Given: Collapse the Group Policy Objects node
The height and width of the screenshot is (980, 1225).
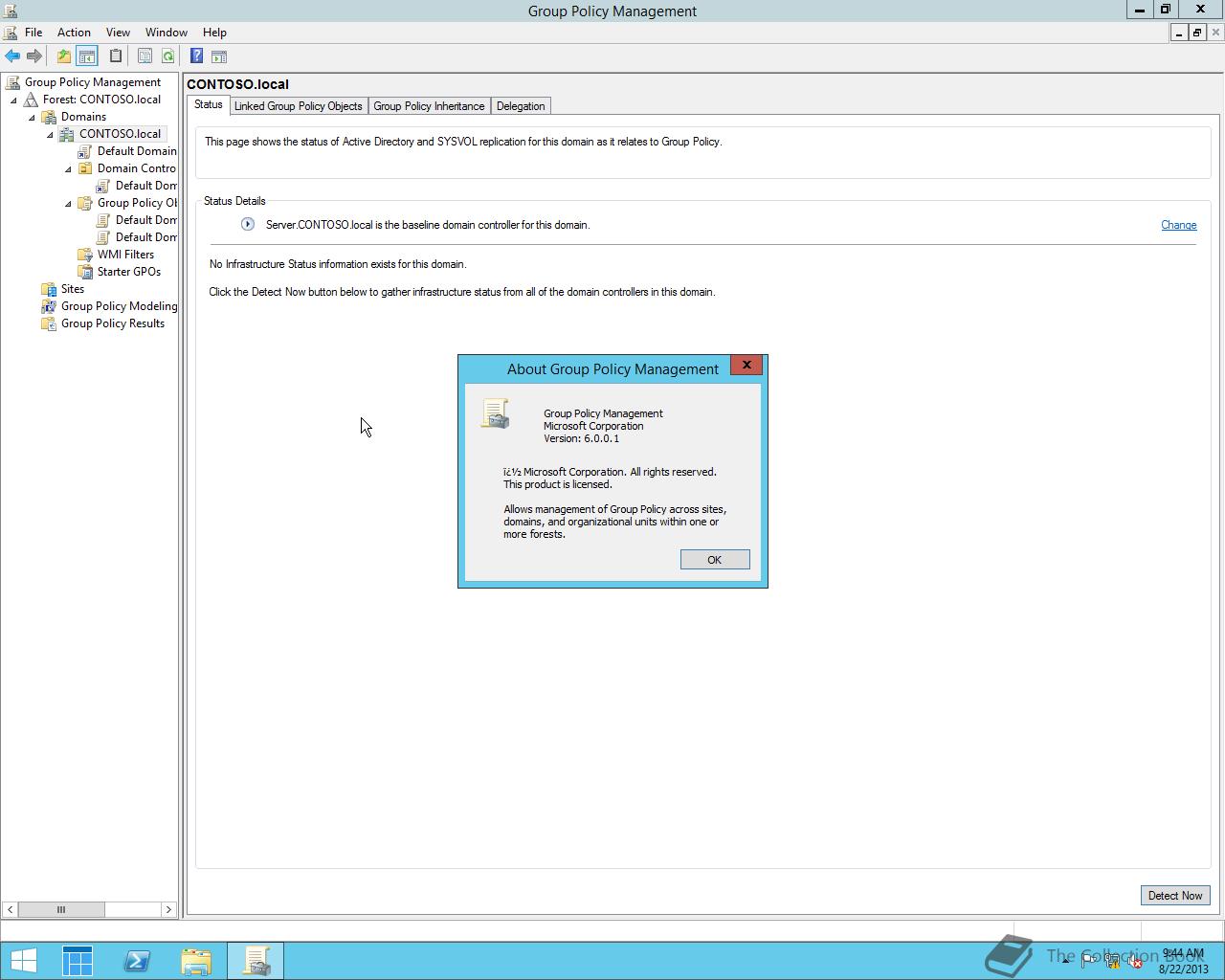Looking at the screenshot, I should [x=69, y=203].
